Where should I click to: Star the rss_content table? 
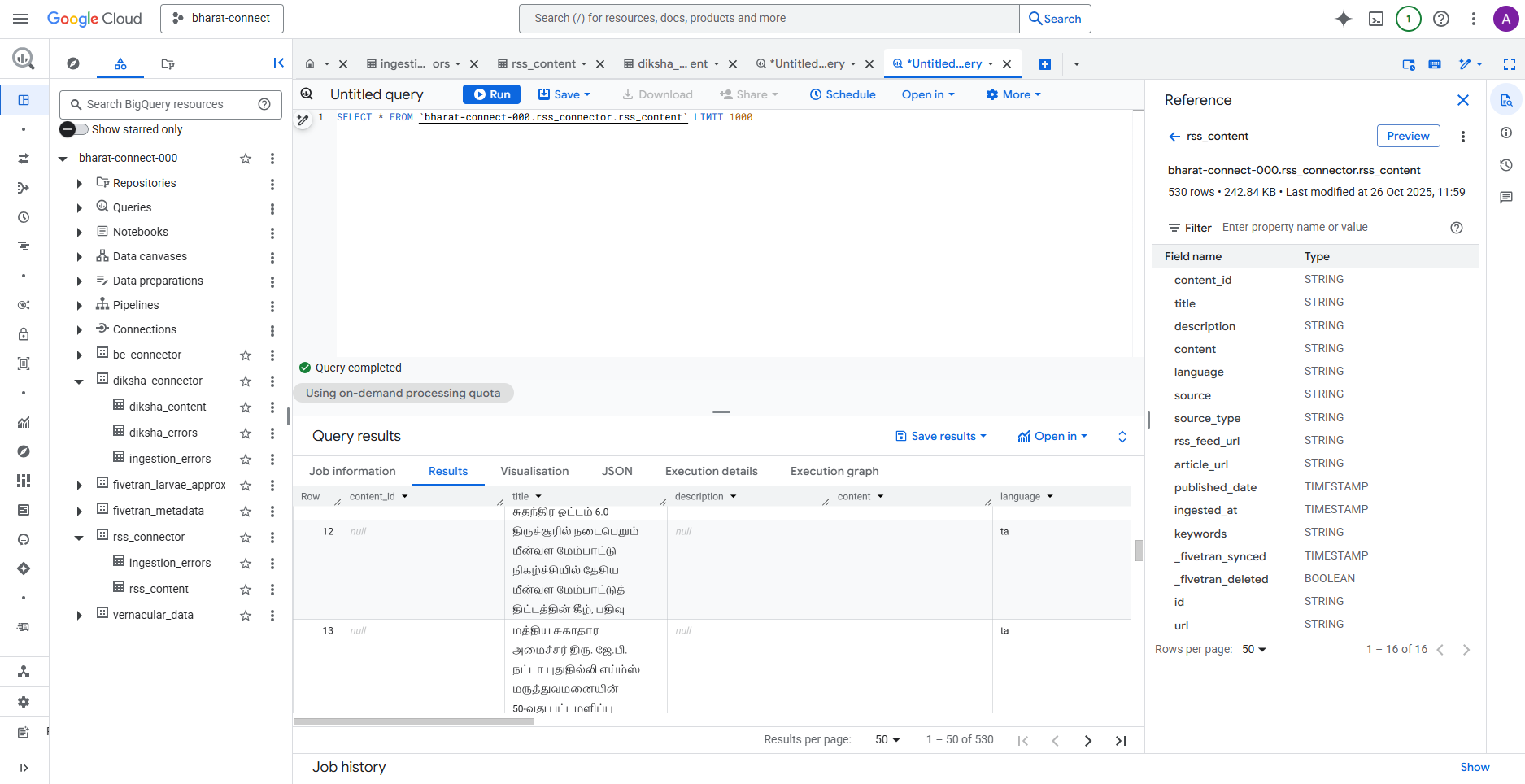pos(246,590)
